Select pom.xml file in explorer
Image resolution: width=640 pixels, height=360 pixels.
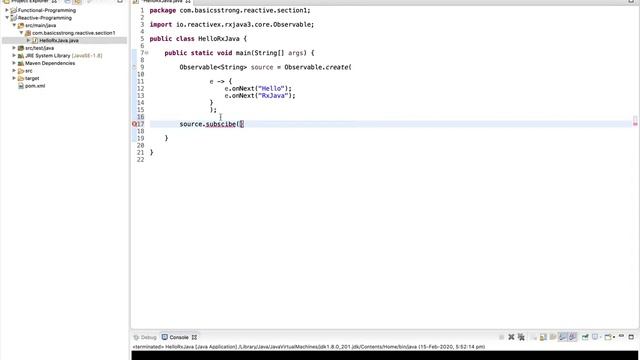[x=35, y=86]
